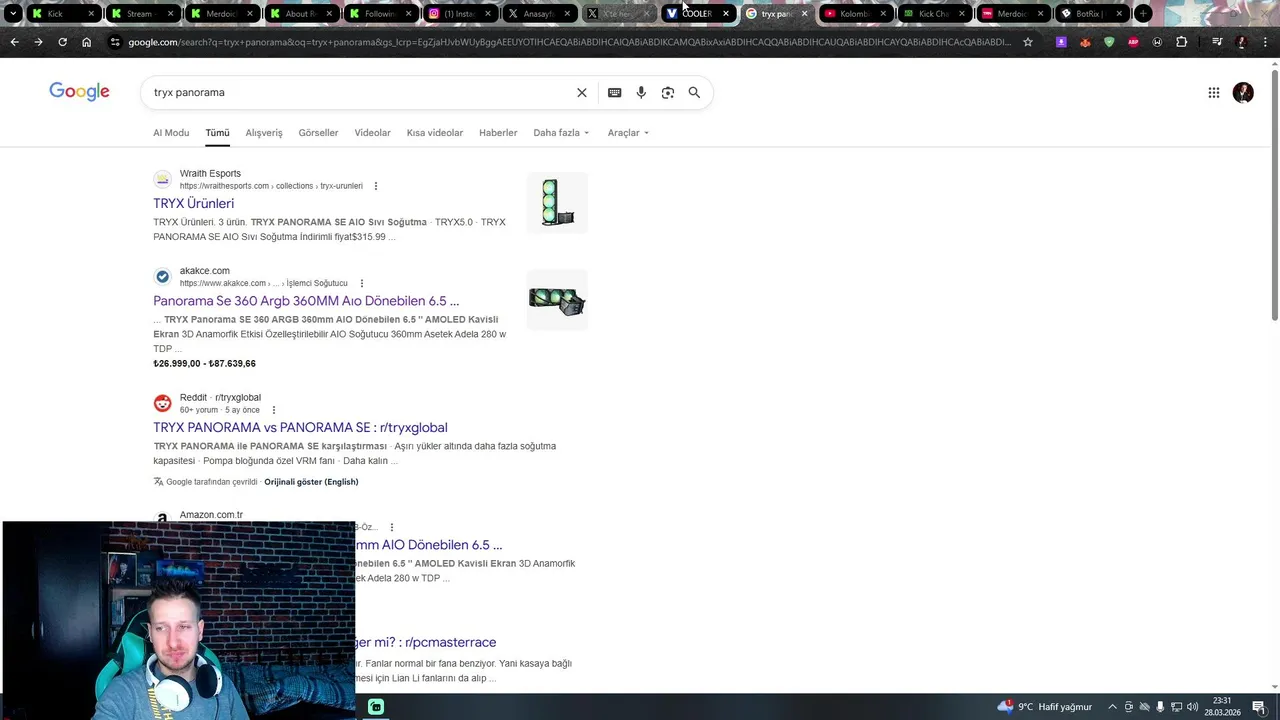
Task: Switch to the Görseller tab
Action: coord(318,132)
